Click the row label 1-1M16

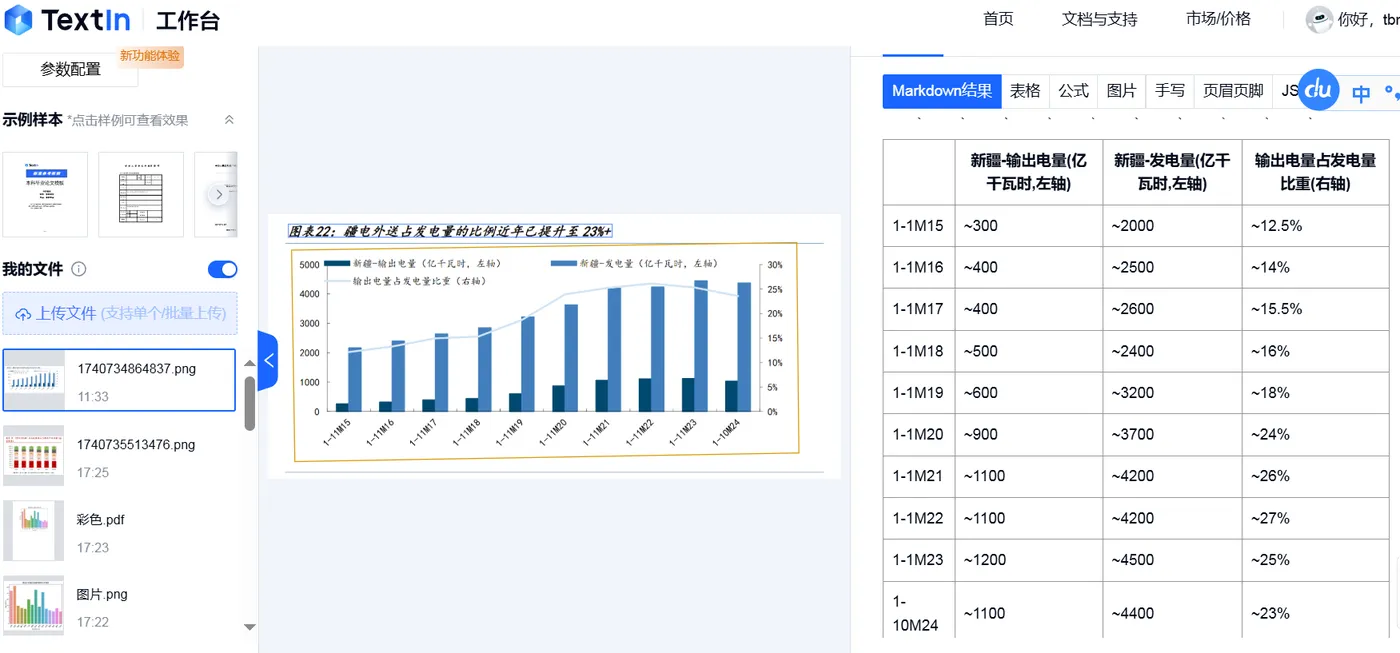[x=918, y=268]
